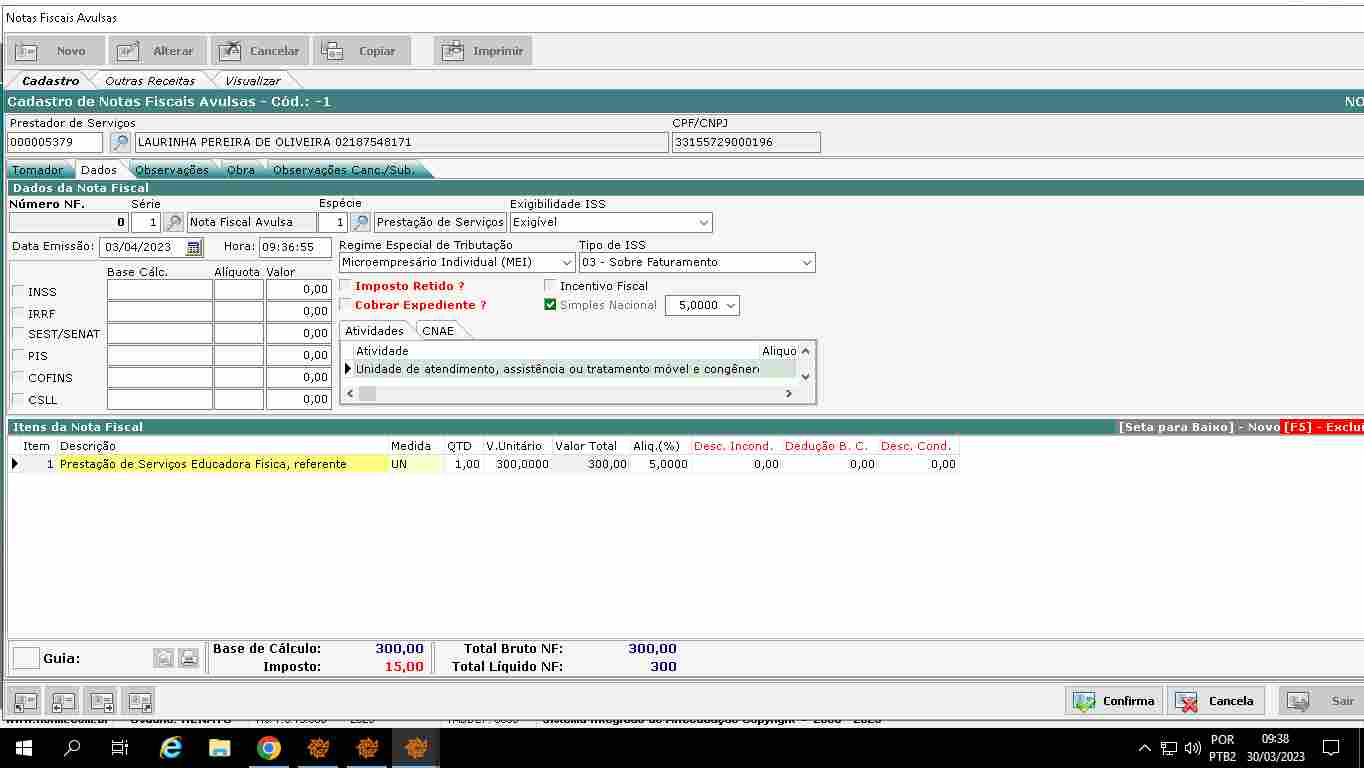1364x768 pixels.
Task: Click the Confirma button
Action: pyautogui.click(x=1114, y=701)
